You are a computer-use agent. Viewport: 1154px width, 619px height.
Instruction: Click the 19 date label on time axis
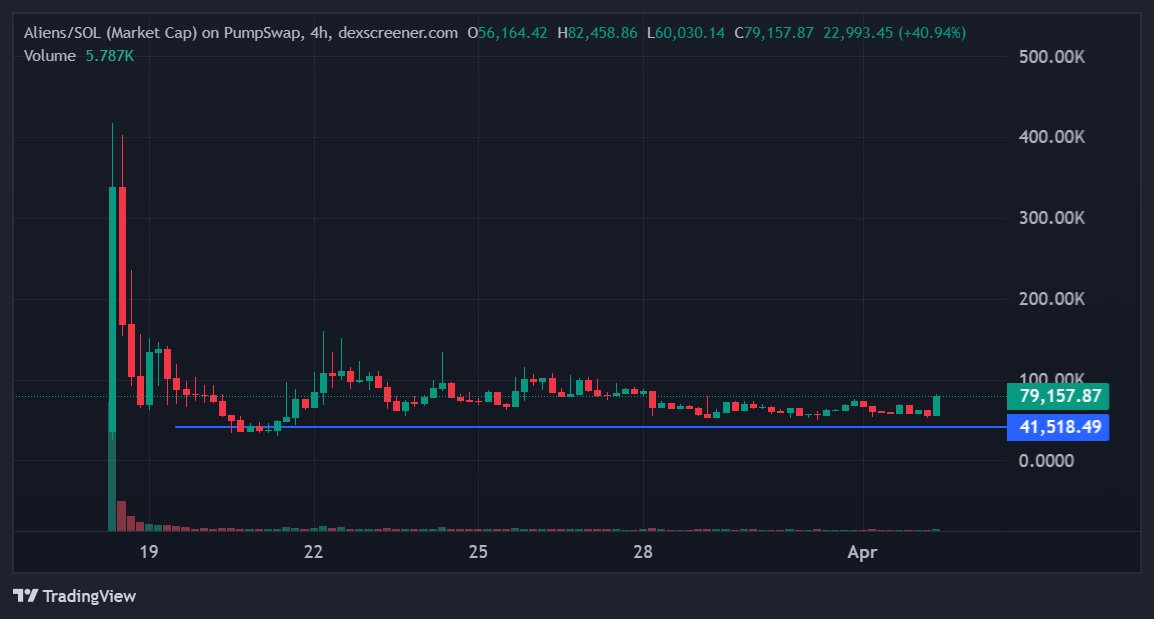[149, 552]
